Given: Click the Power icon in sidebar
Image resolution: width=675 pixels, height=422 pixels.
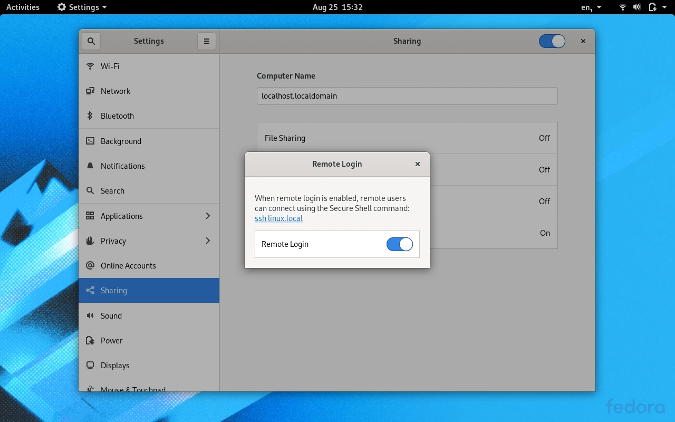Looking at the screenshot, I should pos(90,341).
